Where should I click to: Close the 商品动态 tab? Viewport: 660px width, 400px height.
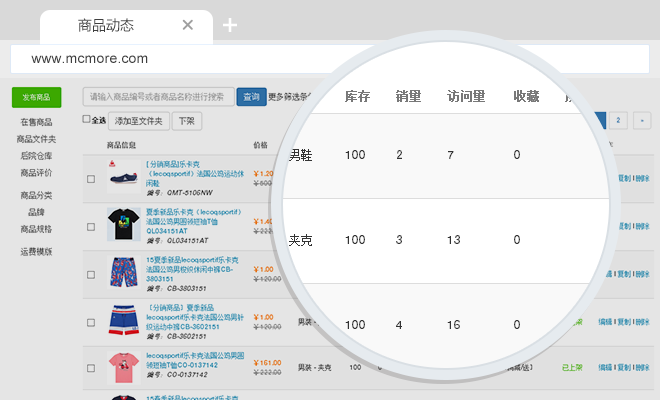tap(188, 25)
